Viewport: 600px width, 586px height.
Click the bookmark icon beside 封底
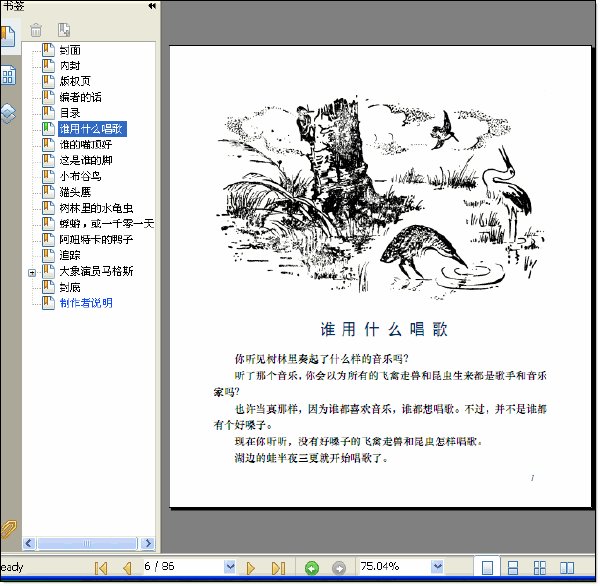coord(48,287)
